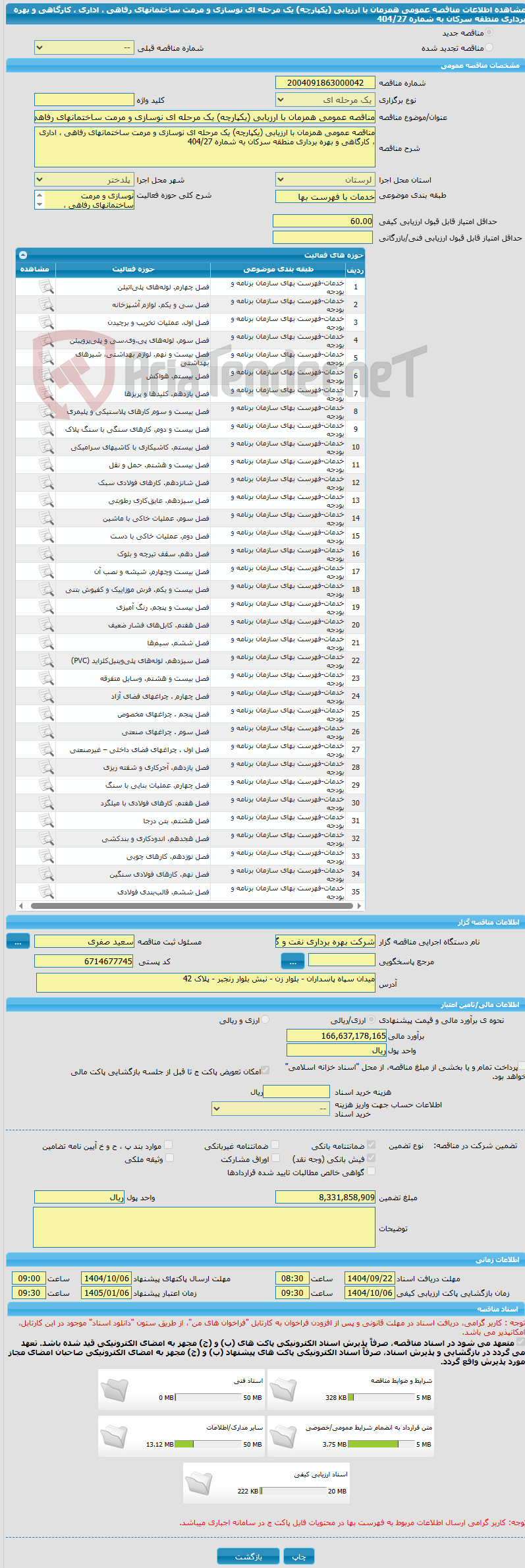525x1568 pixels.
Task: Open شماره مناقصه قبلی dropdown
Action: coord(84,48)
